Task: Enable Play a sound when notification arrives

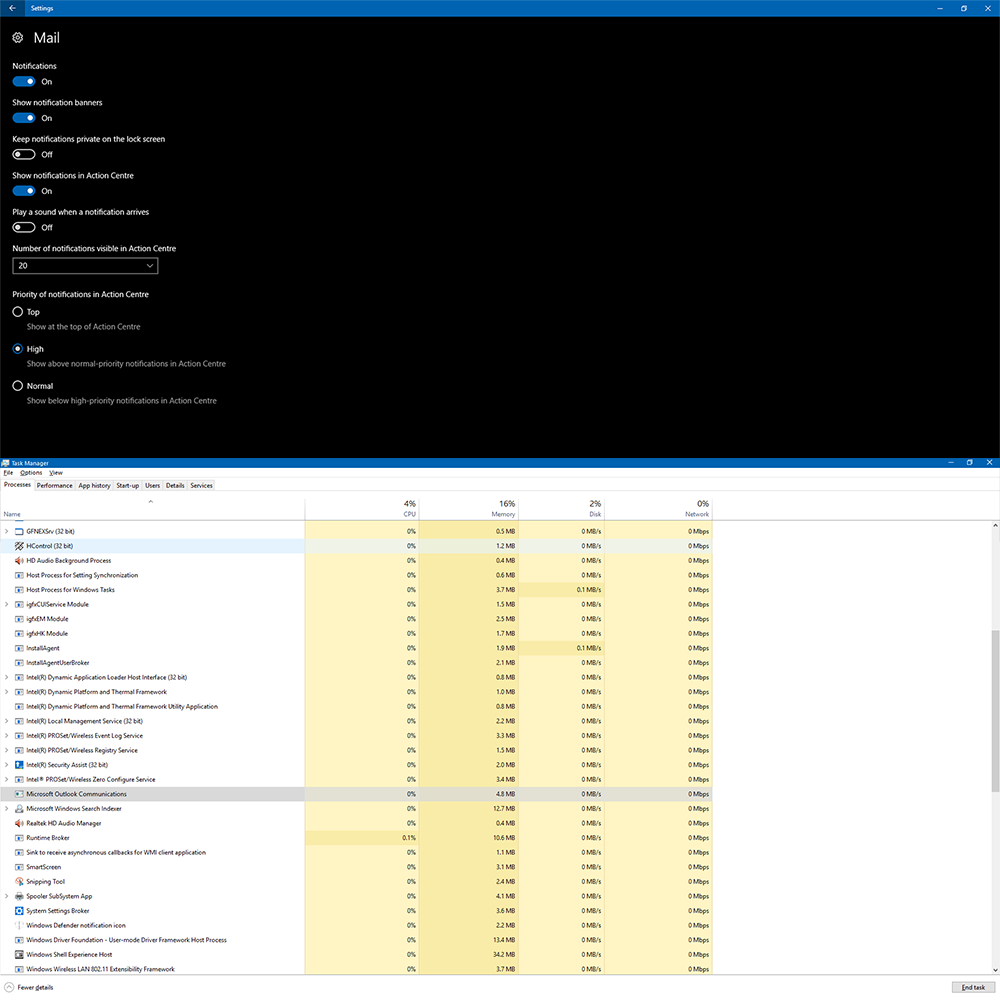Action: click(x=24, y=228)
